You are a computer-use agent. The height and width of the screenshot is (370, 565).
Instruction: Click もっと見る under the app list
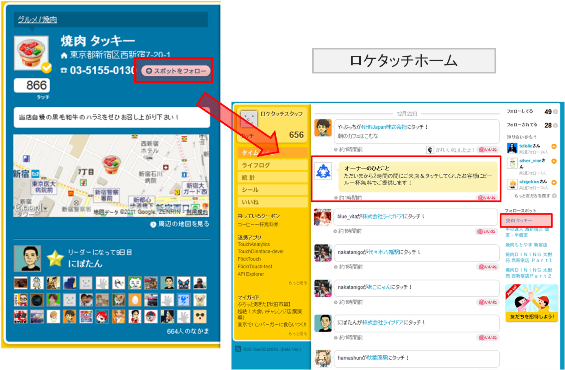pos(298,283)
